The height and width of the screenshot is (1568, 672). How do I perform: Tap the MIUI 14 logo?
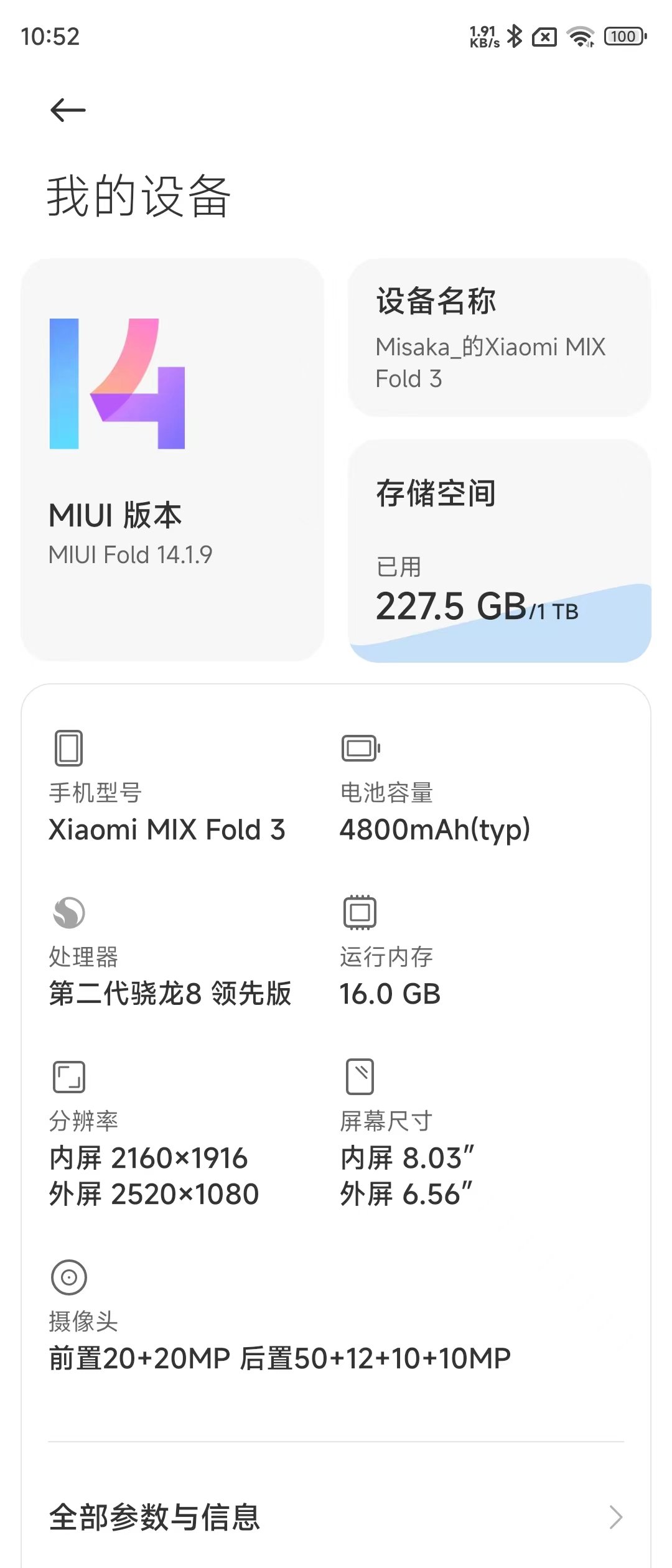(118, 384)
